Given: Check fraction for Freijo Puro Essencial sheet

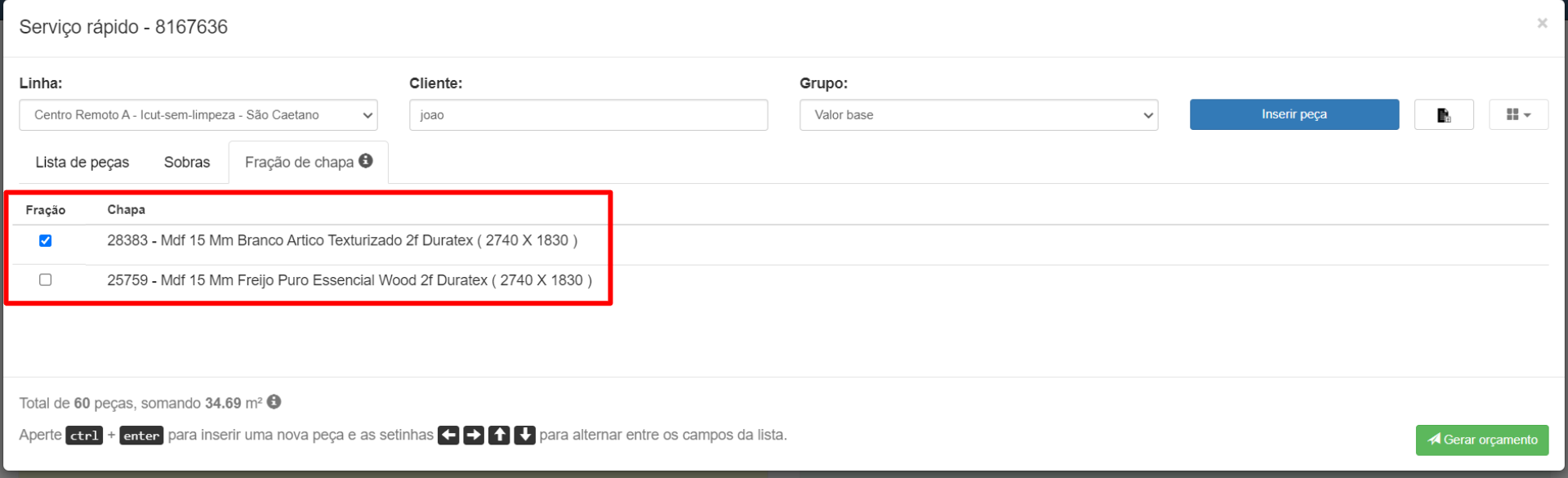Looking at the screenshot, I should pyautogui.click(x=46, y=279).
